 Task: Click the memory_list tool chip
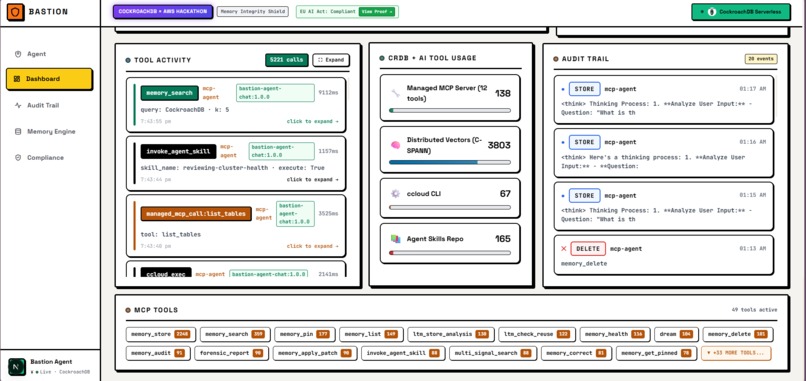371,334
